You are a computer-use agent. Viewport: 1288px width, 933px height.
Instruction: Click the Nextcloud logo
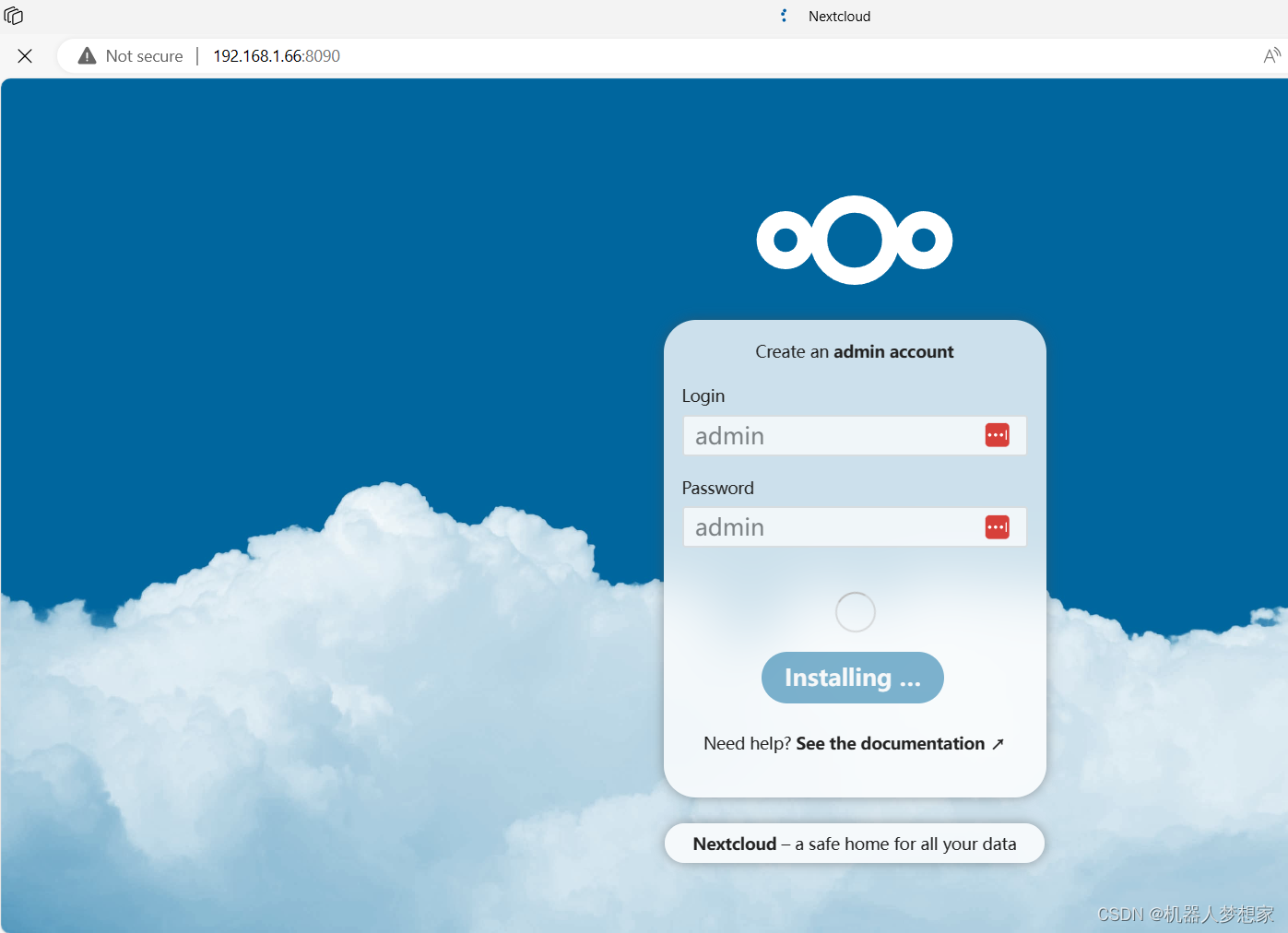coord(854,240)
